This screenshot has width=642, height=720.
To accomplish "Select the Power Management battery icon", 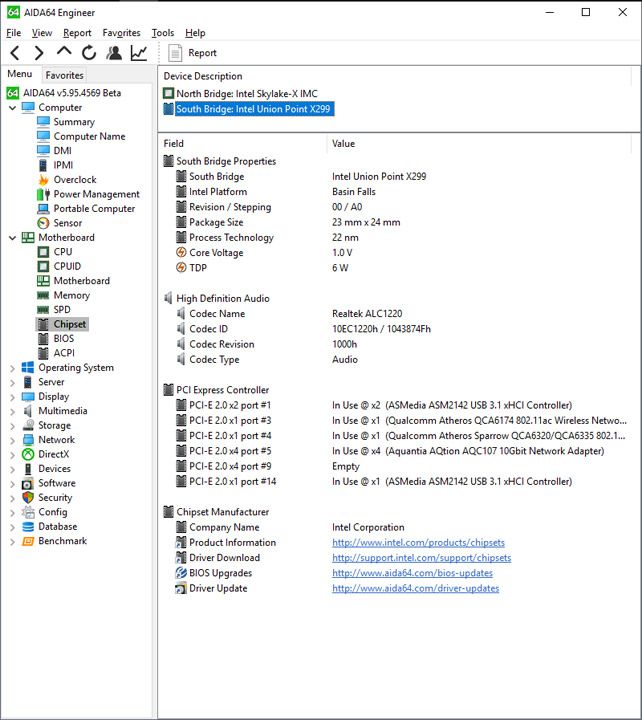I will (44, 194).
